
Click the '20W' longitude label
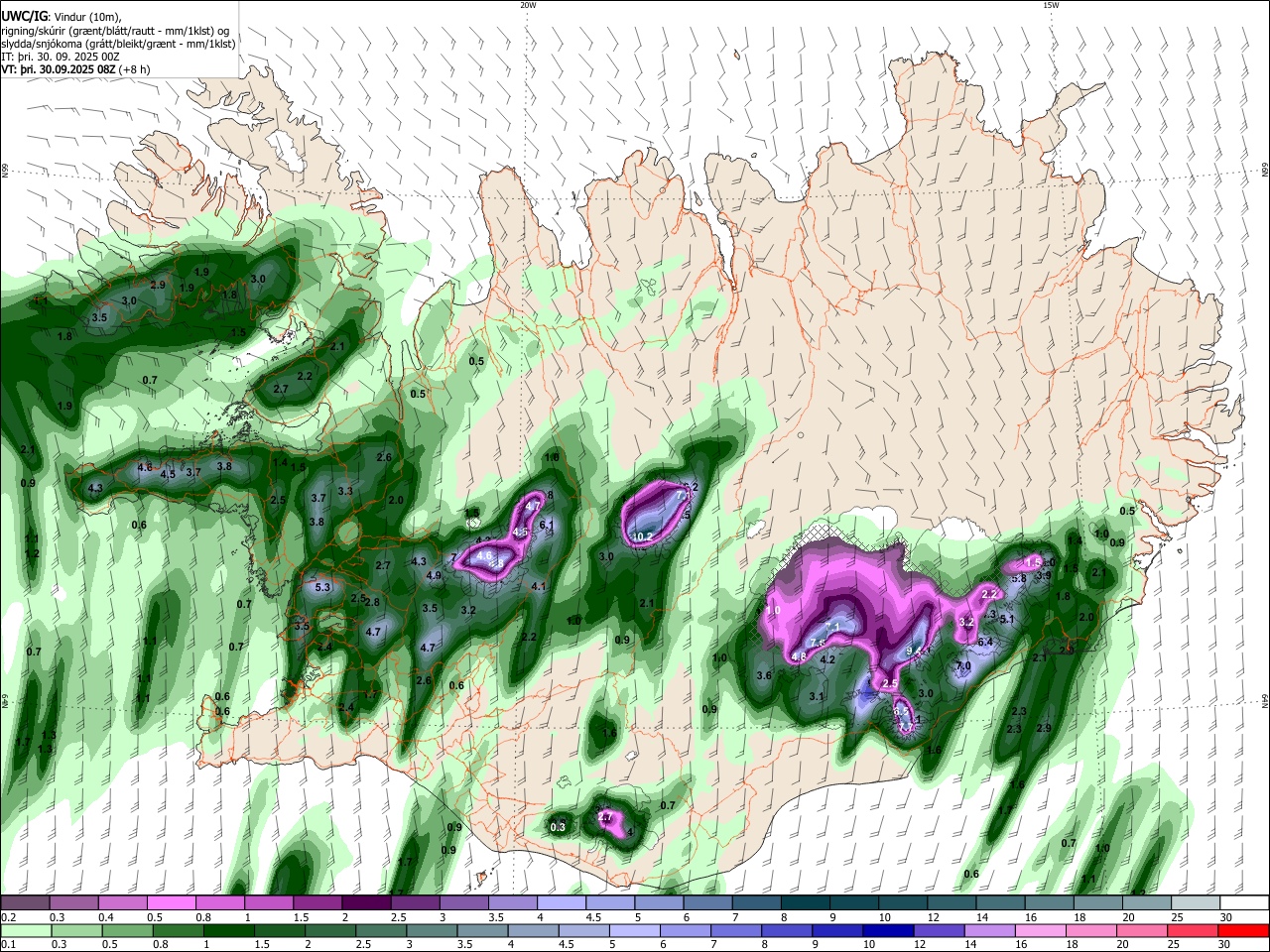coord(528,5)
